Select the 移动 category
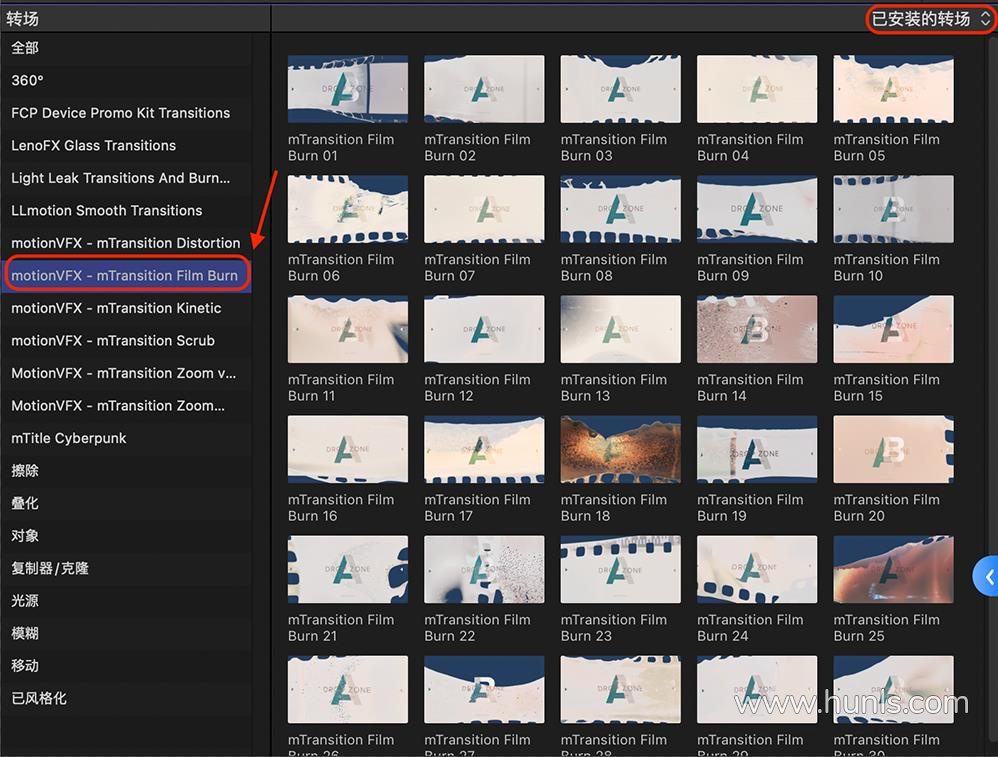 click(x=126, y=665)
